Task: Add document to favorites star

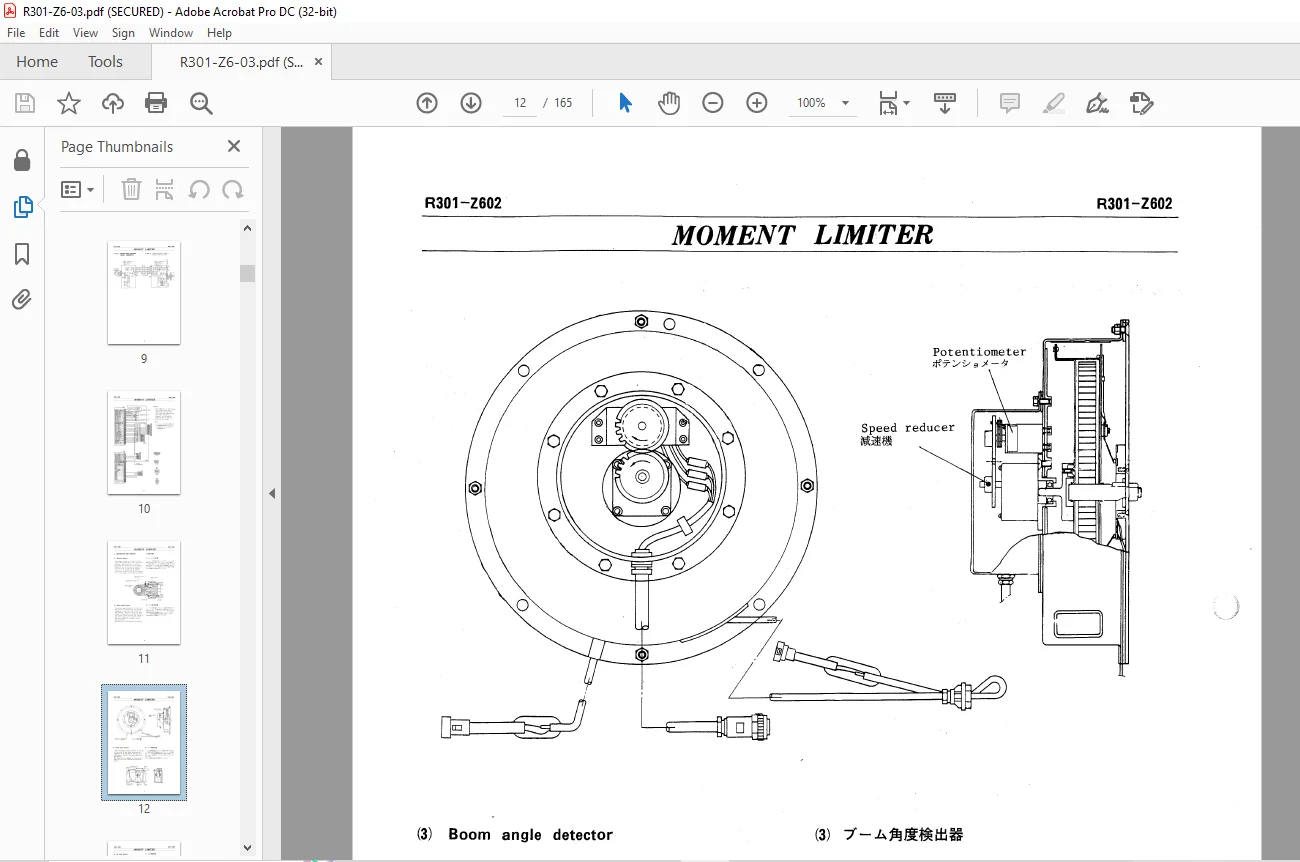Action: click(x=69, y=103)
